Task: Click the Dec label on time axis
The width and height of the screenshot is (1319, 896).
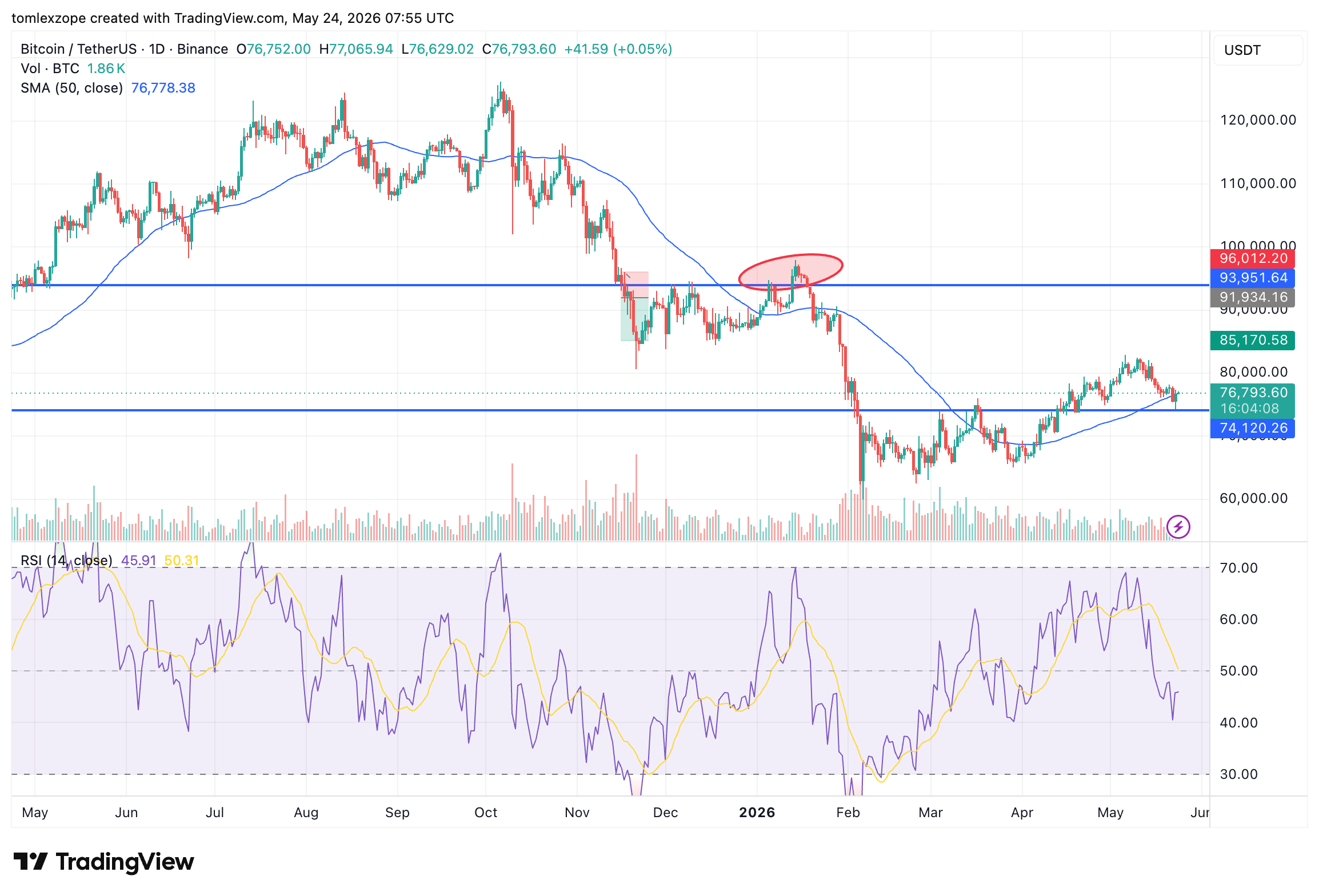Action: 666,813
